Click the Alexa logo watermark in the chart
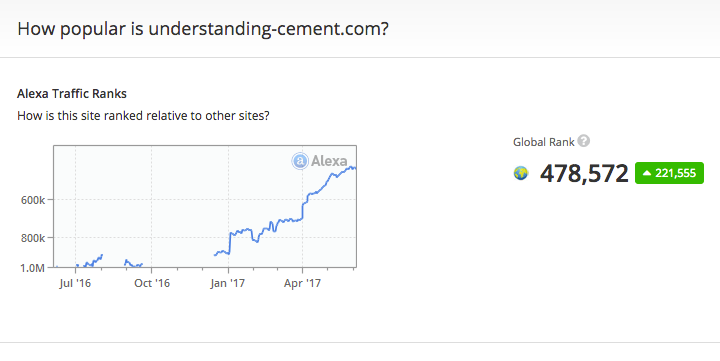Viewport: 720px width, 361px height. point(320,161)
